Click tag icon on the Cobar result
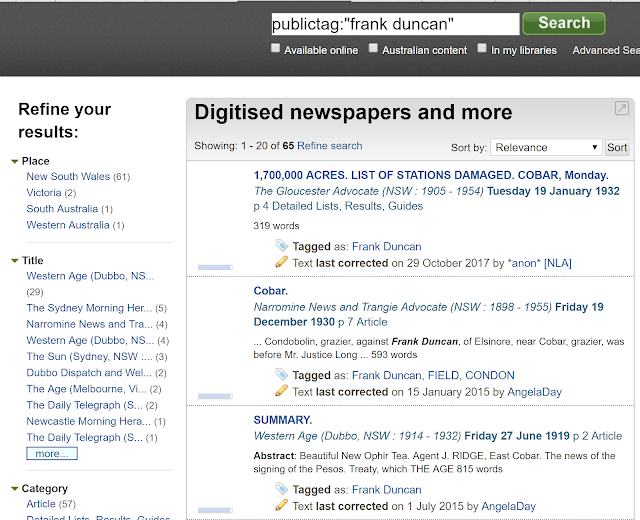This screenshot has width=640, height=520. click(x=281, y=374)
